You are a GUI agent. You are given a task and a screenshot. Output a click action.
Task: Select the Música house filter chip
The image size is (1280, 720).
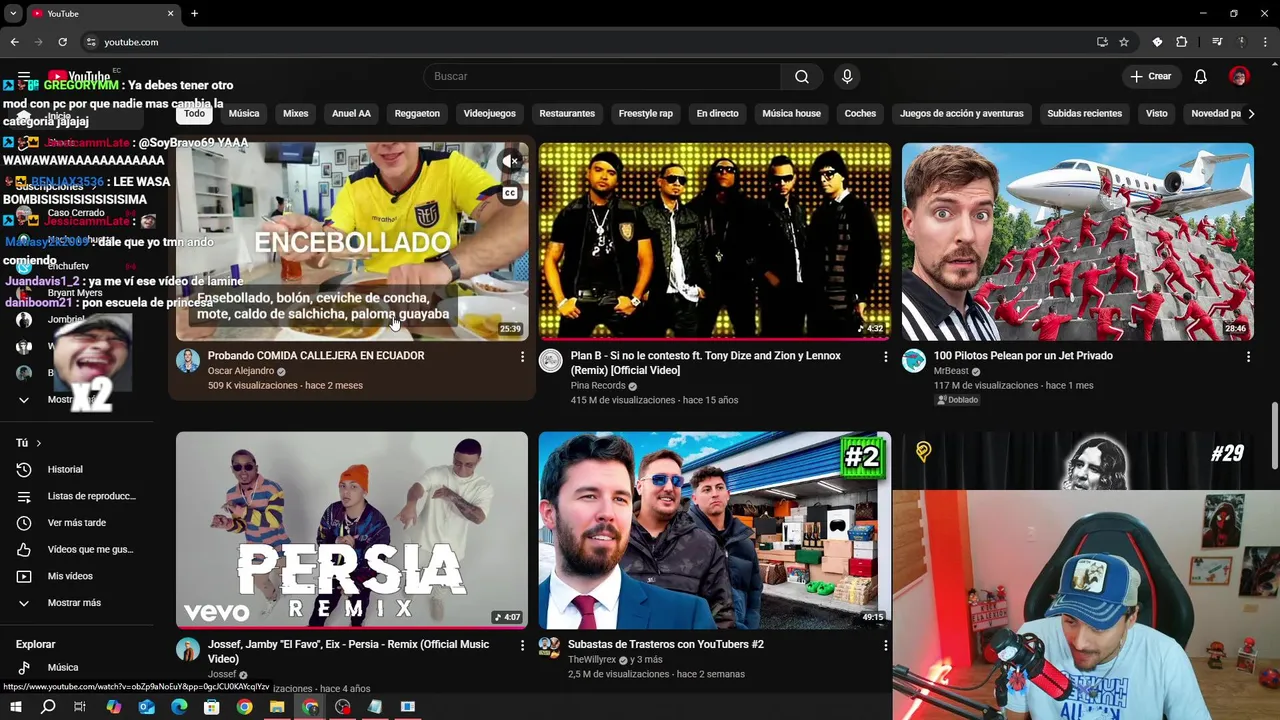pos(791,114)
